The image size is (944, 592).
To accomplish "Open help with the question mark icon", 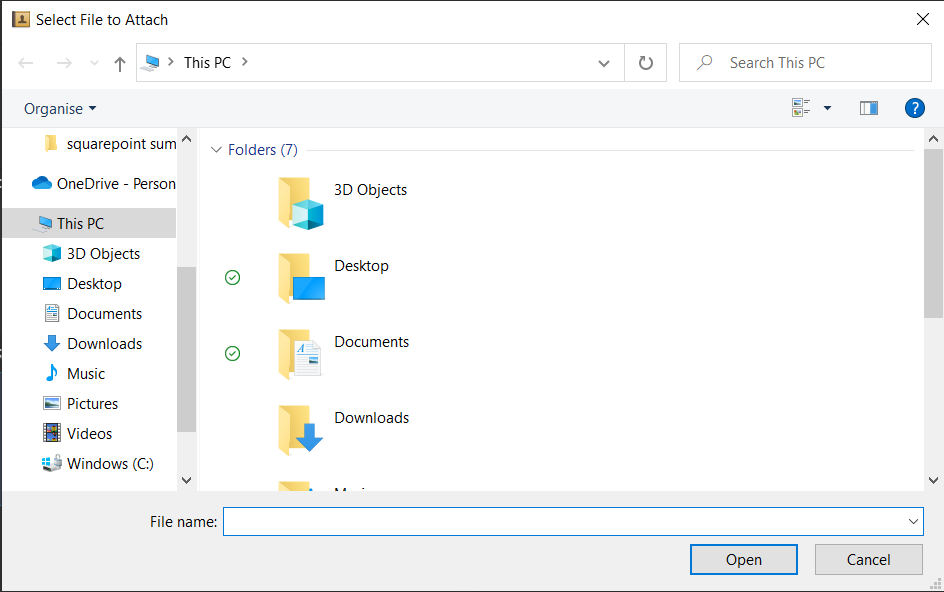I will click(x=914, y=108).
